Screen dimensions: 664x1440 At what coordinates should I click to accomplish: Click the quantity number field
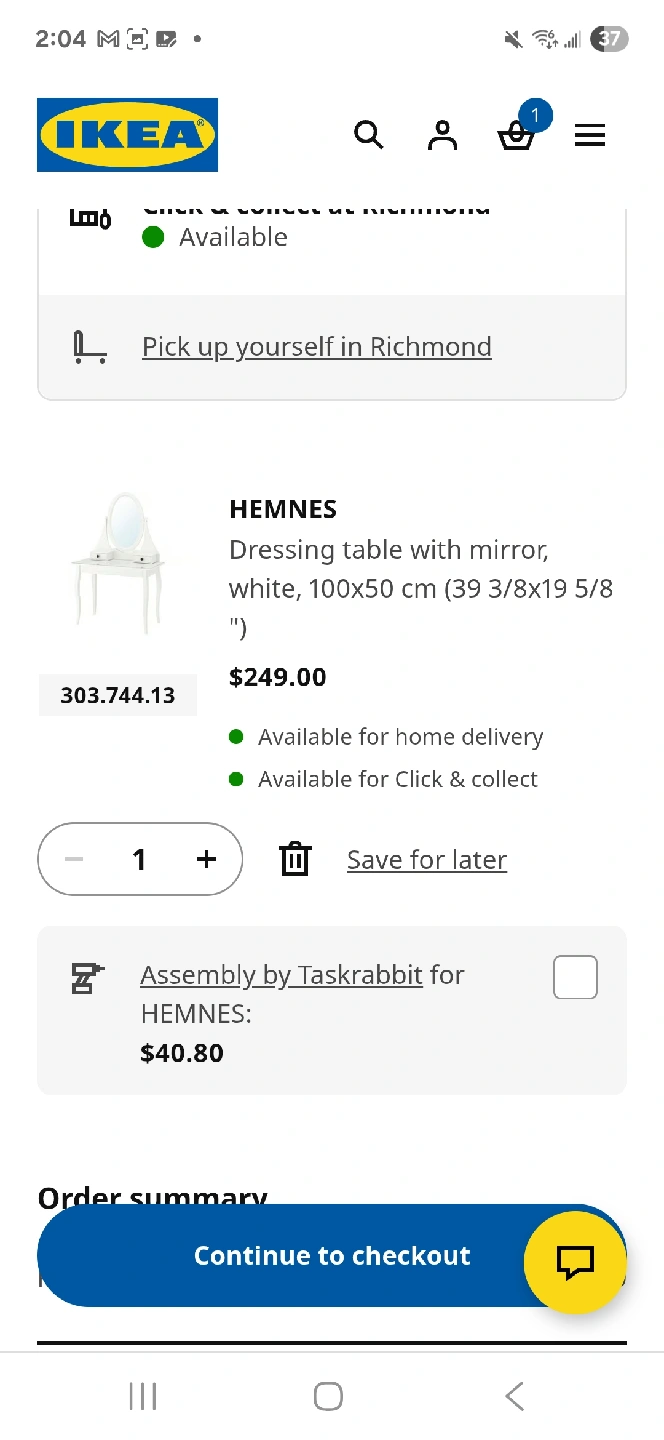click(x=140, y=859)
